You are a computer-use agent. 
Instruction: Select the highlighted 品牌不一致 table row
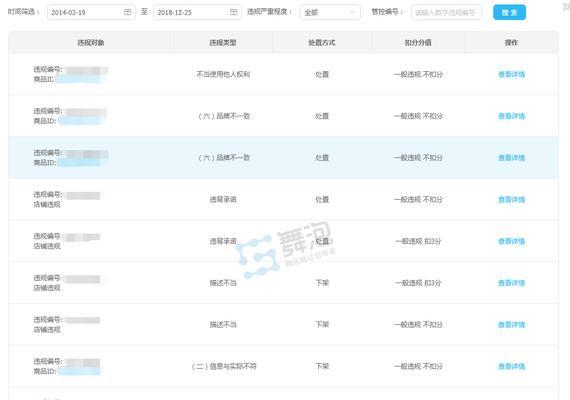click(283, 157)
